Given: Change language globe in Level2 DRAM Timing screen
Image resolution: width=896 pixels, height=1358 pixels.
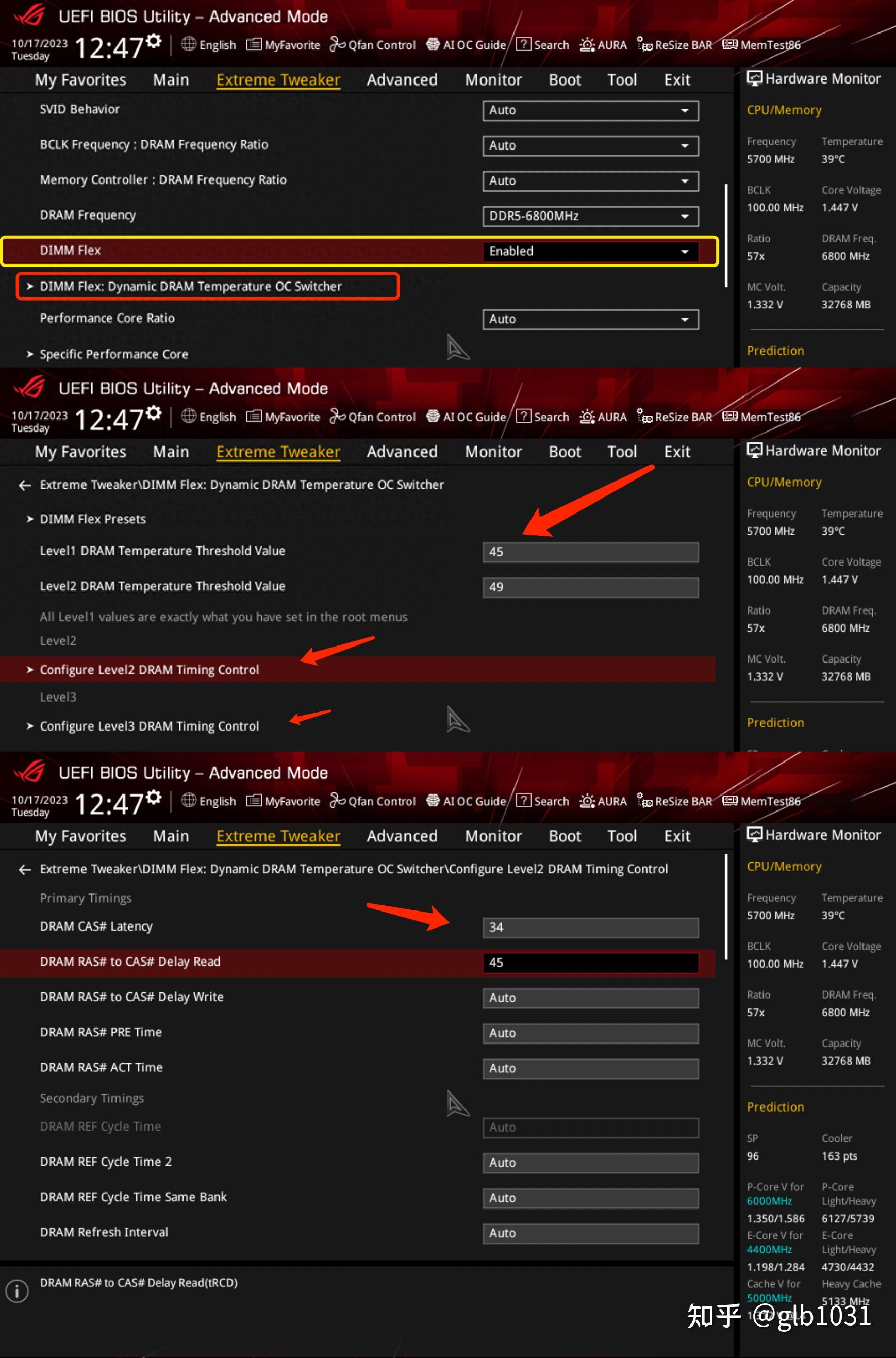Looking at the screenshot, I should click(x=189, y=801).
